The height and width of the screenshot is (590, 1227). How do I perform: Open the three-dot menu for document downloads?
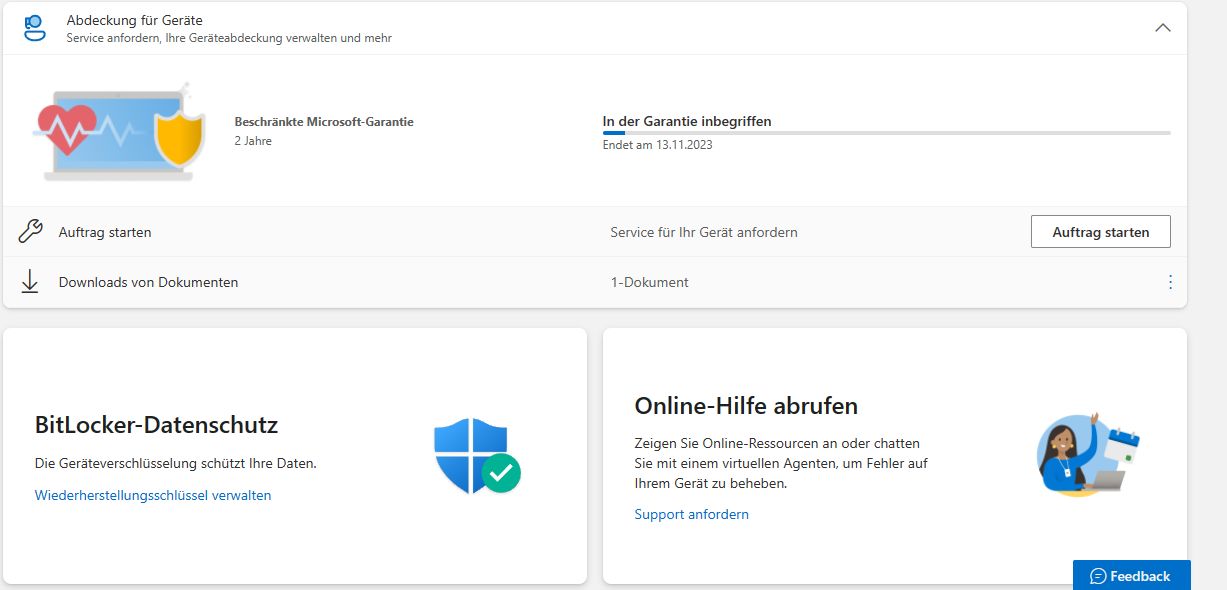click(1170, 282)
